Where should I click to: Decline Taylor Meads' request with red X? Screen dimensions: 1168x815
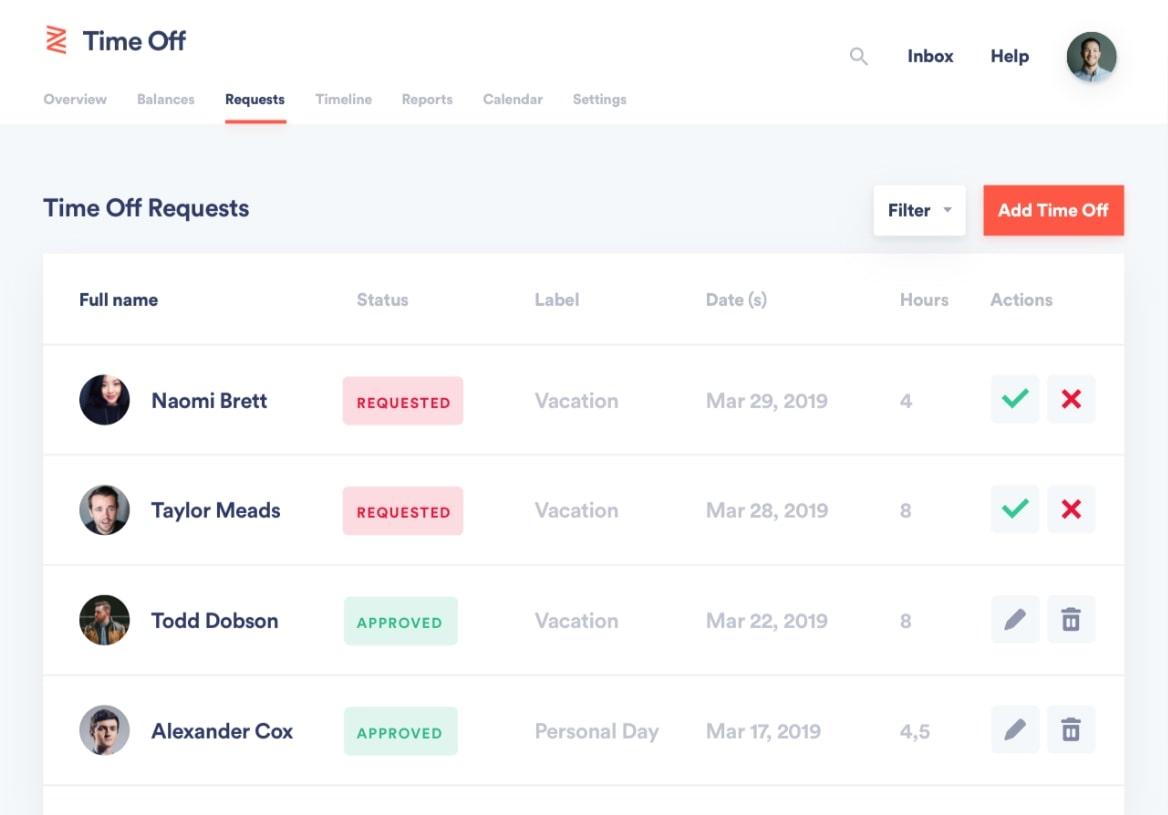click(1071, 510)
